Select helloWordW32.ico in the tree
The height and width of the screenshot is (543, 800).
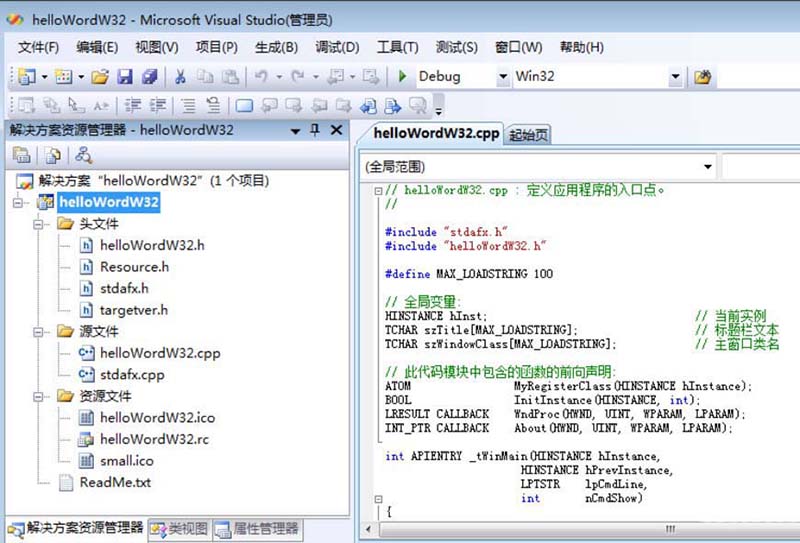tap(157, 417)
